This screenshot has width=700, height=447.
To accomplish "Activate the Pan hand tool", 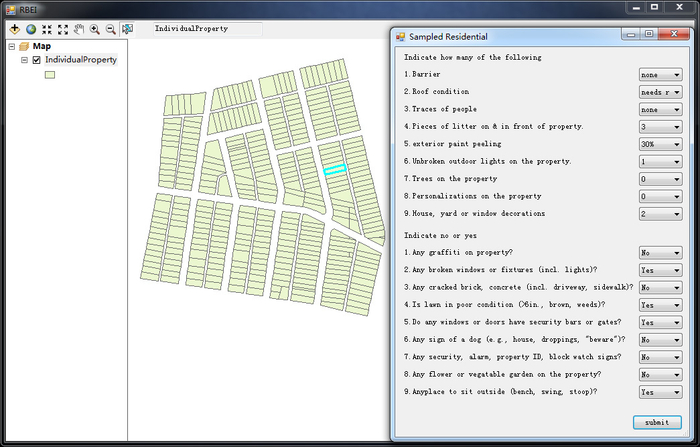I will (x=78, y=30).
